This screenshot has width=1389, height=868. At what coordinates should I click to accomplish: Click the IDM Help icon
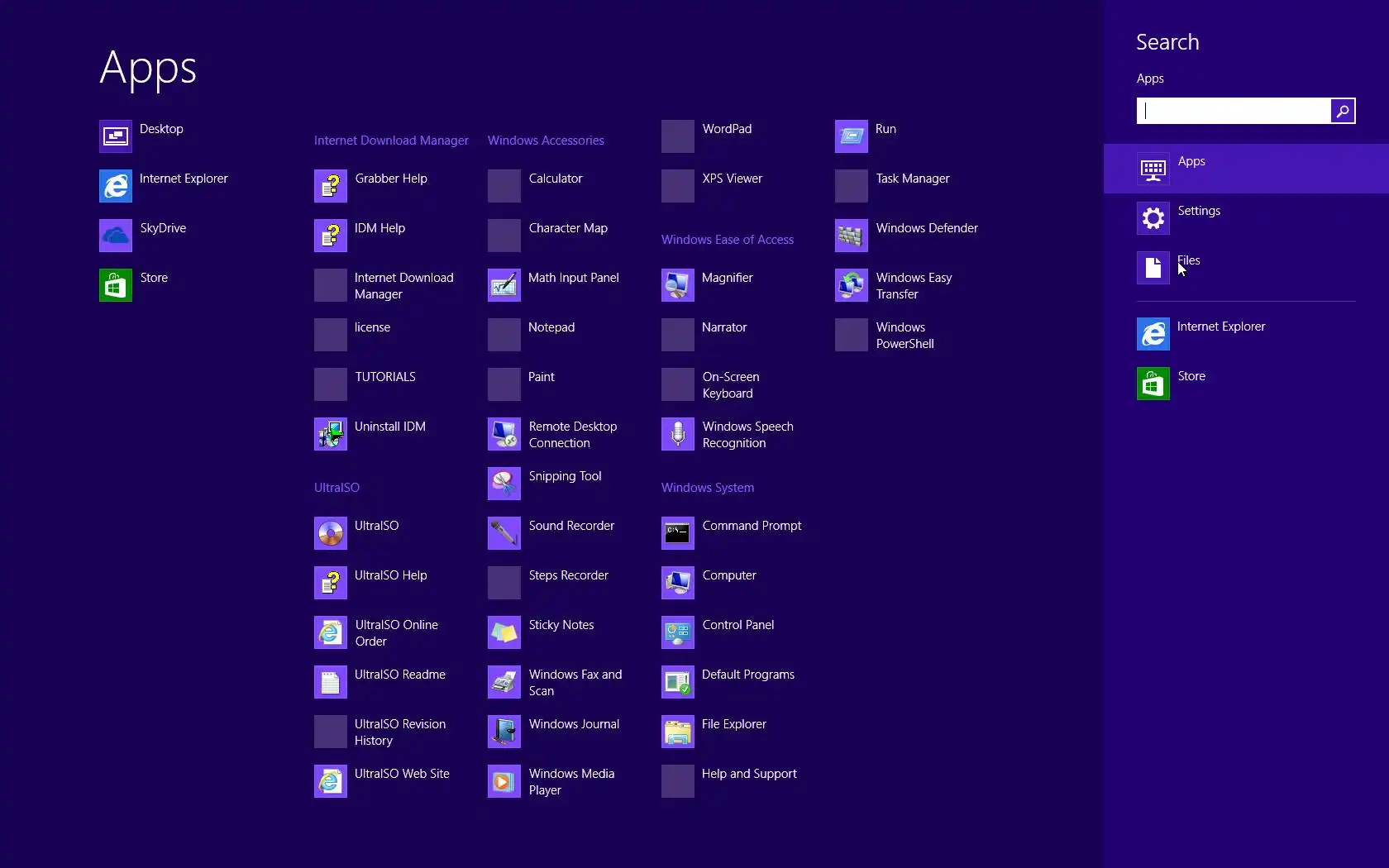[331, 236]
